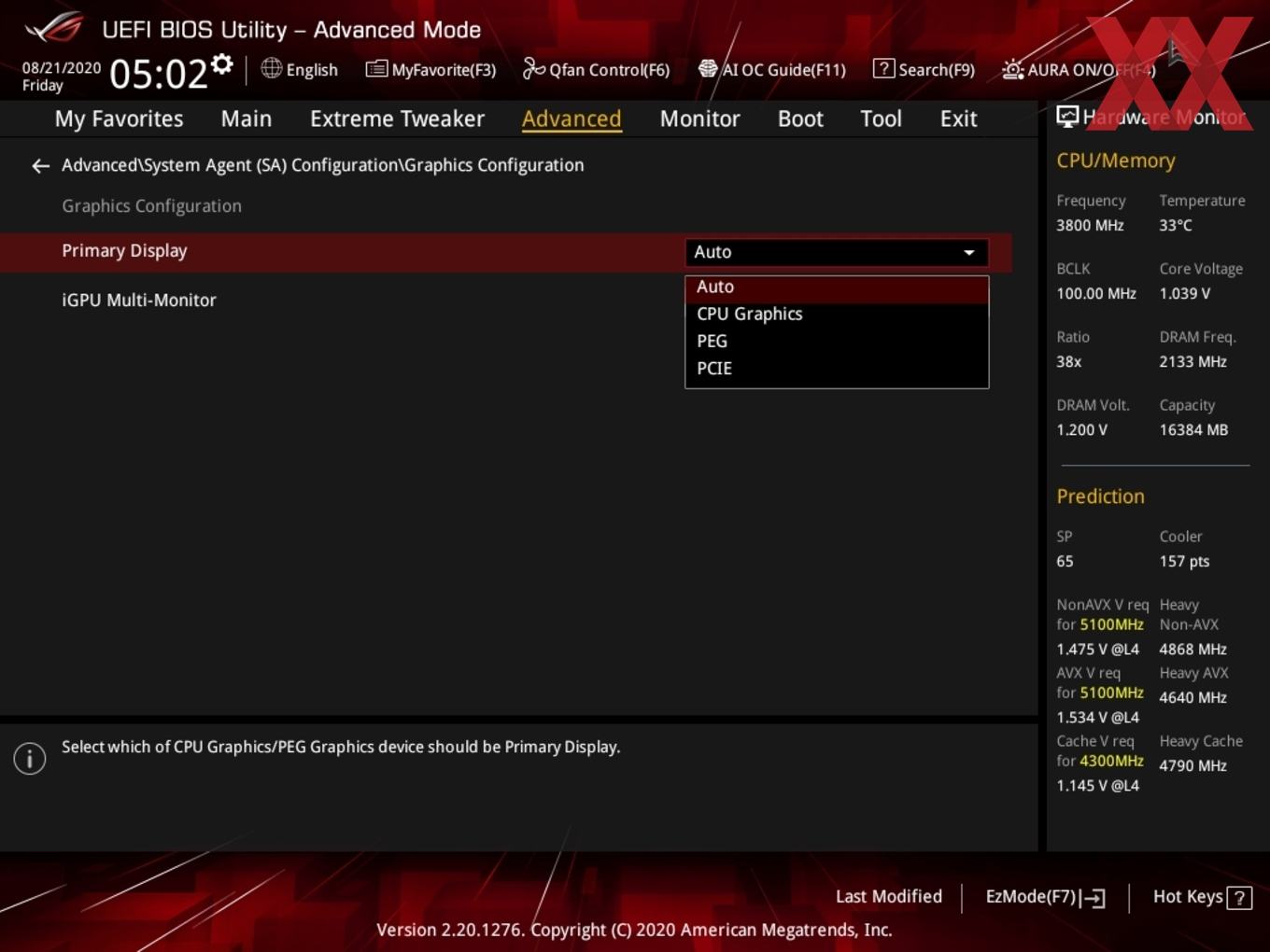
Task: Click the 1.475 V @L4 value
Action: click(x=1097, y=650)
